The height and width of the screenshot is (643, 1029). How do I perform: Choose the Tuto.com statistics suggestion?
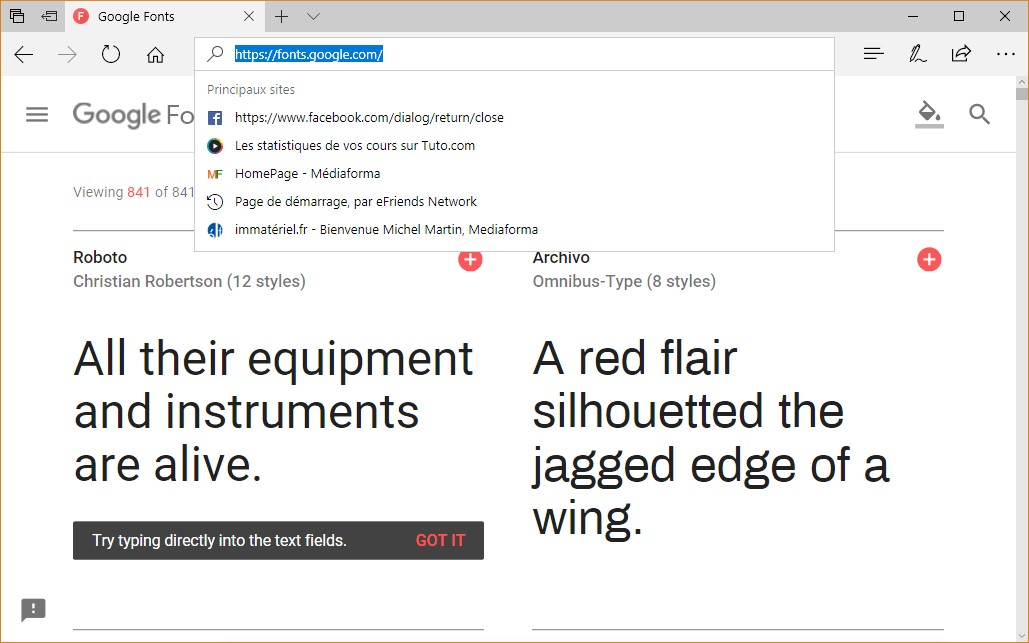click(x=354, y=145)
